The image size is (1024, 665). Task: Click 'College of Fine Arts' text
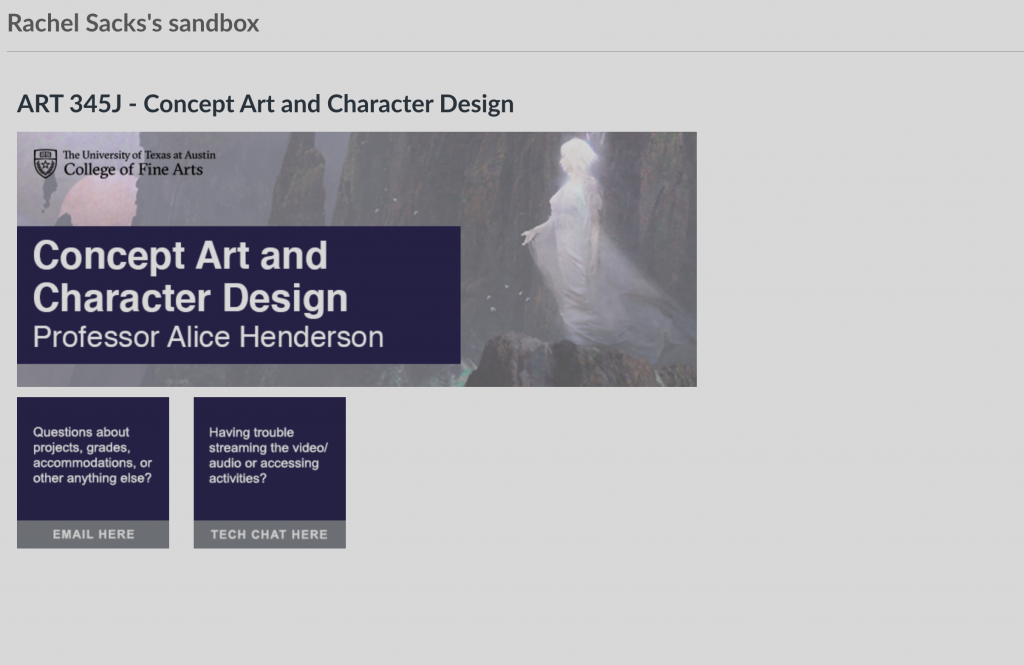click(x=133, y=170)
